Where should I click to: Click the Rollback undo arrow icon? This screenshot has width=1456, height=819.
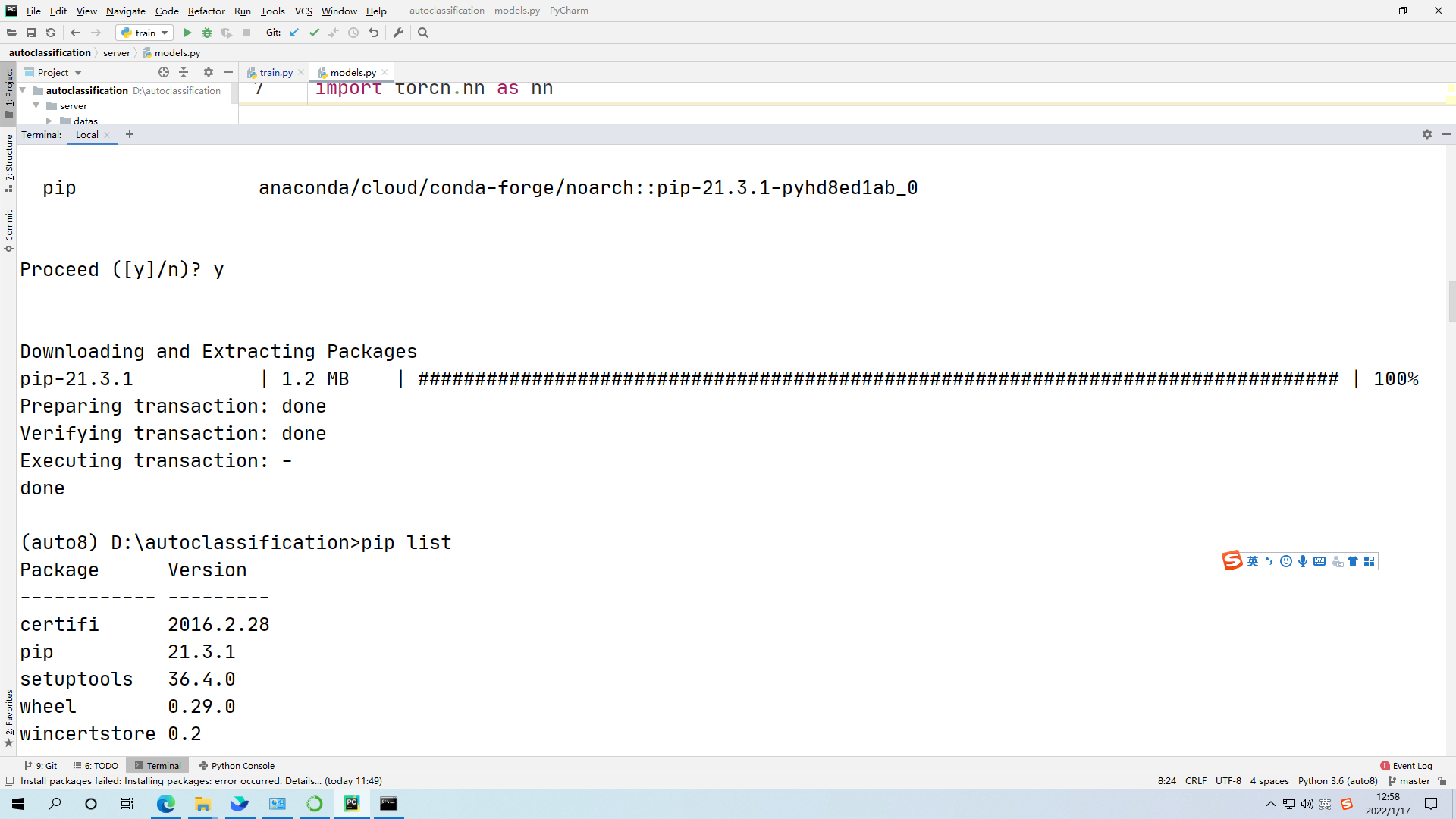click(x=373, y=33)
